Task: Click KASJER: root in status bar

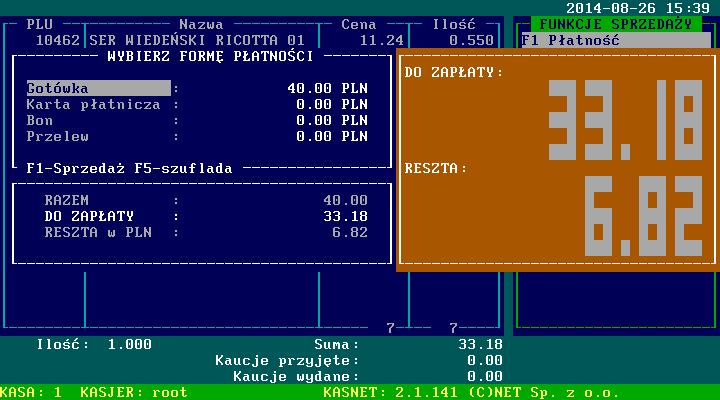Action: click(134, 393)
